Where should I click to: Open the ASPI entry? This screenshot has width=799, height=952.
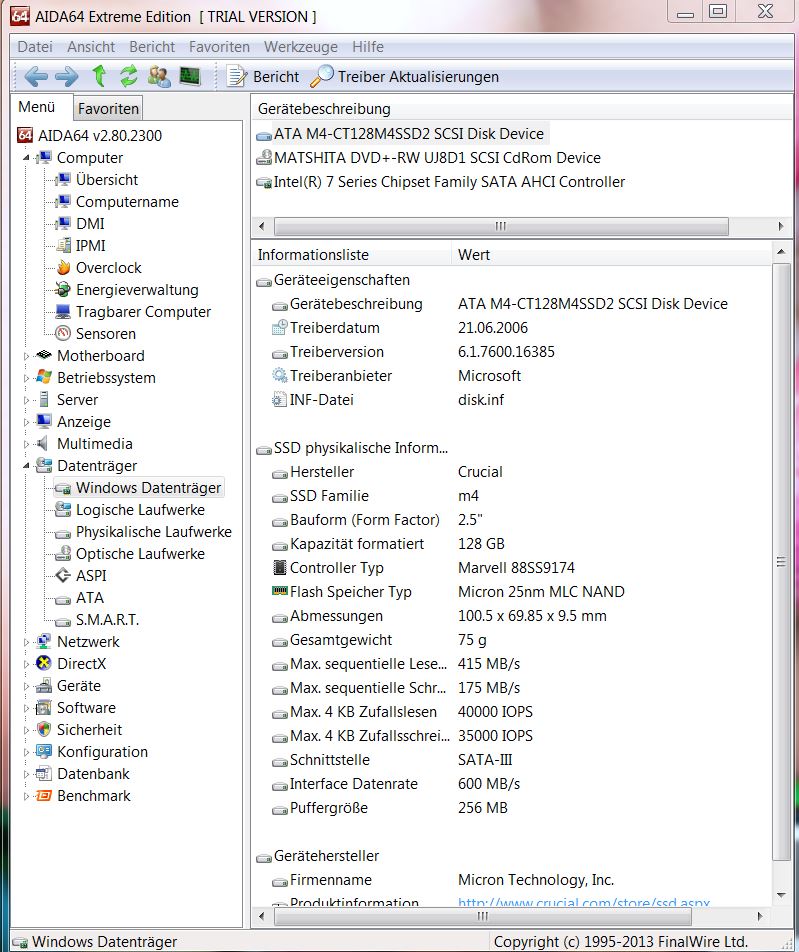coord(90,576)
